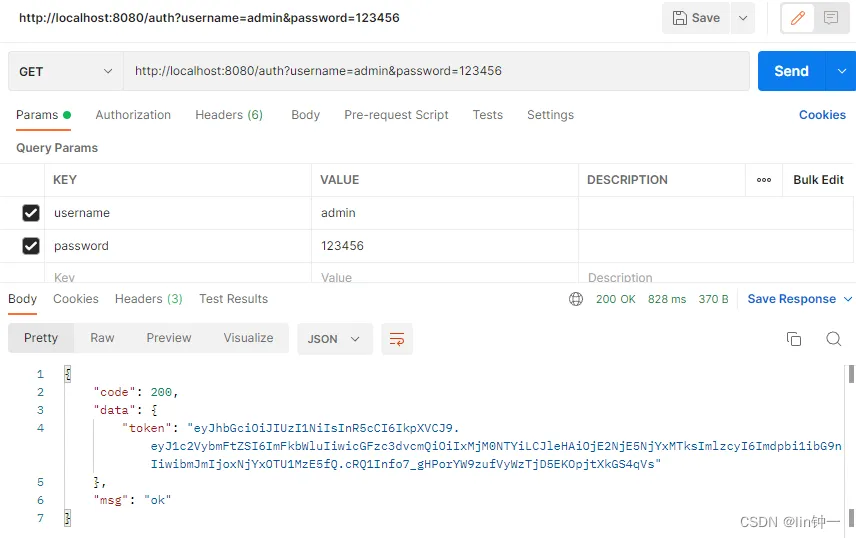Switch to the Params tab

[43, 115]
